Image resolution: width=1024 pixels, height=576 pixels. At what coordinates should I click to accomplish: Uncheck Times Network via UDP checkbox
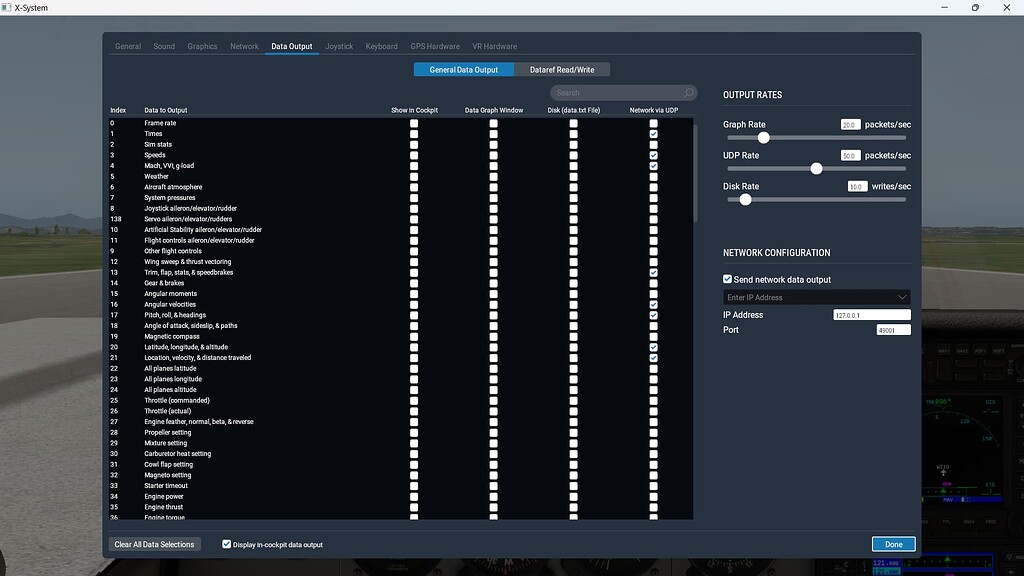tap(653, 134)
